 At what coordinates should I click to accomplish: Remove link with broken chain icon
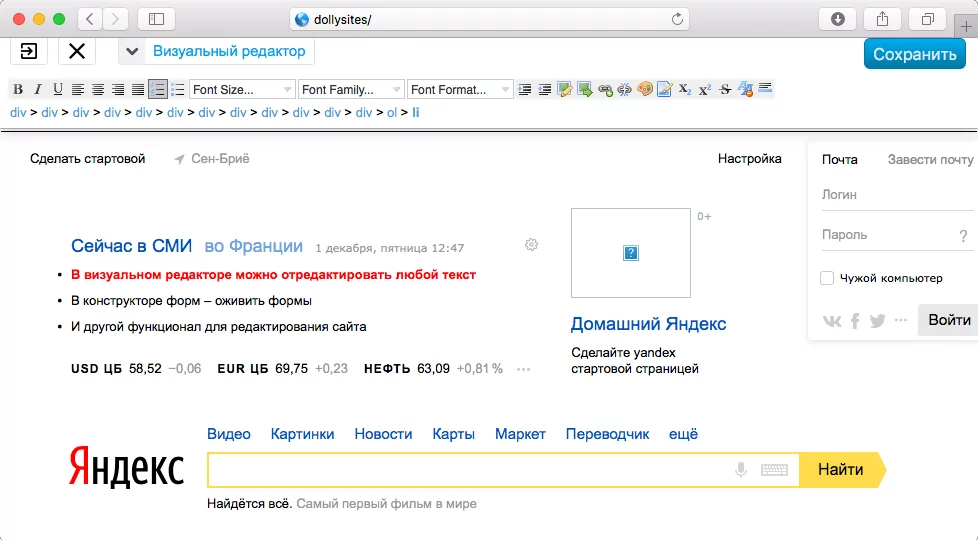[624, 90]
